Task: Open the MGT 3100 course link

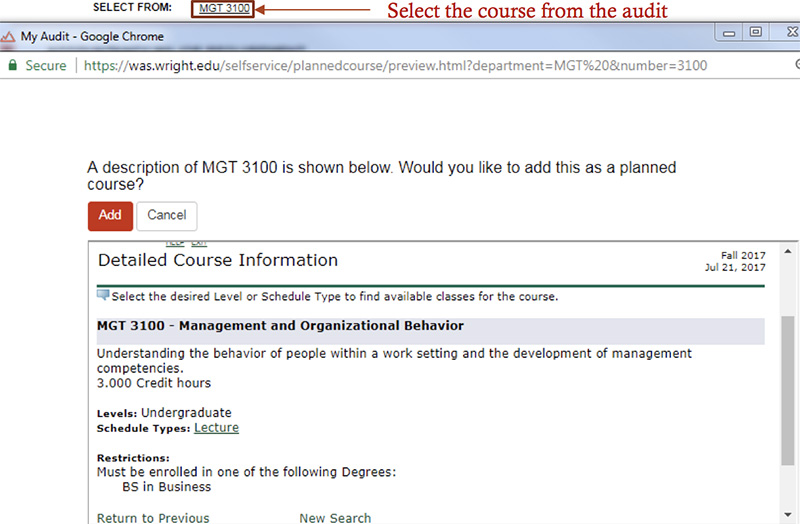Action: (224, 9)
